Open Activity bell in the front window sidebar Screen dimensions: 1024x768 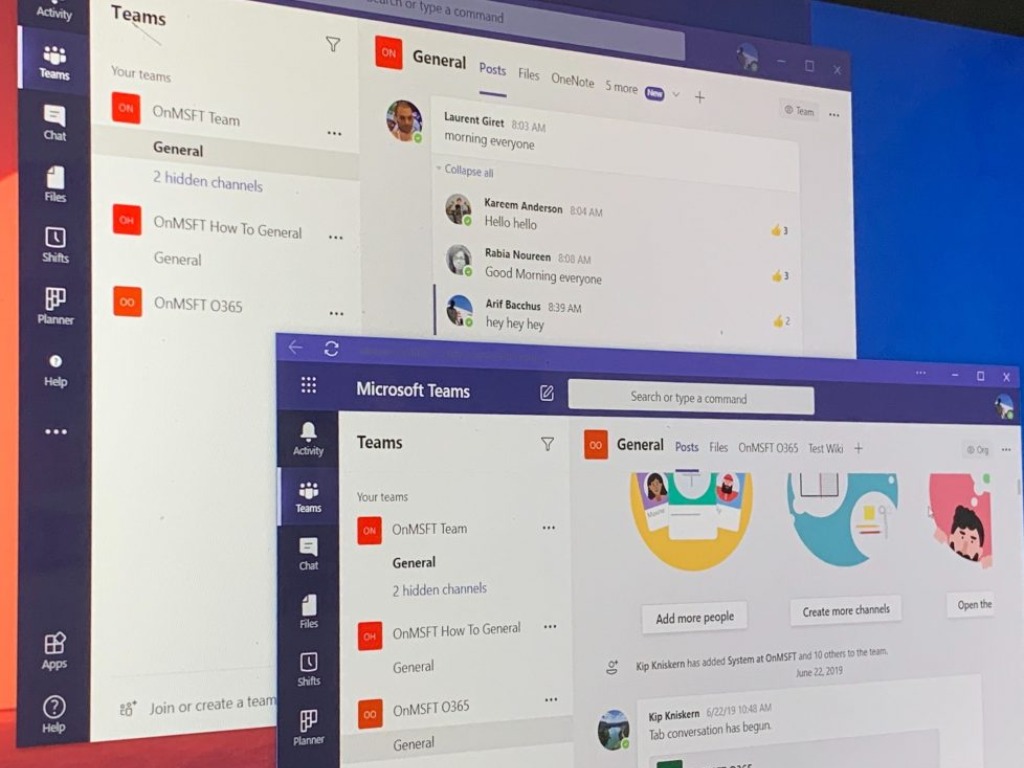pyautogui.click(x=308, y=438)
